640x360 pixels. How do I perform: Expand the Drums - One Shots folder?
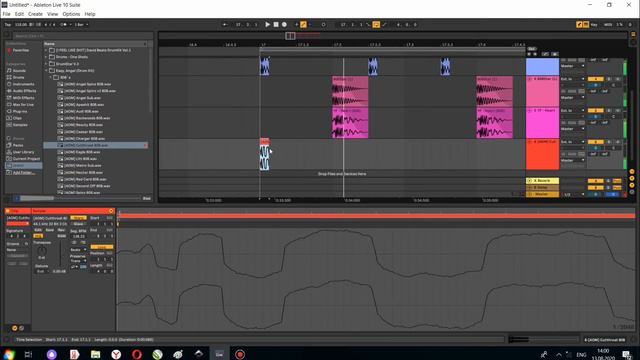tap(46, 57)
